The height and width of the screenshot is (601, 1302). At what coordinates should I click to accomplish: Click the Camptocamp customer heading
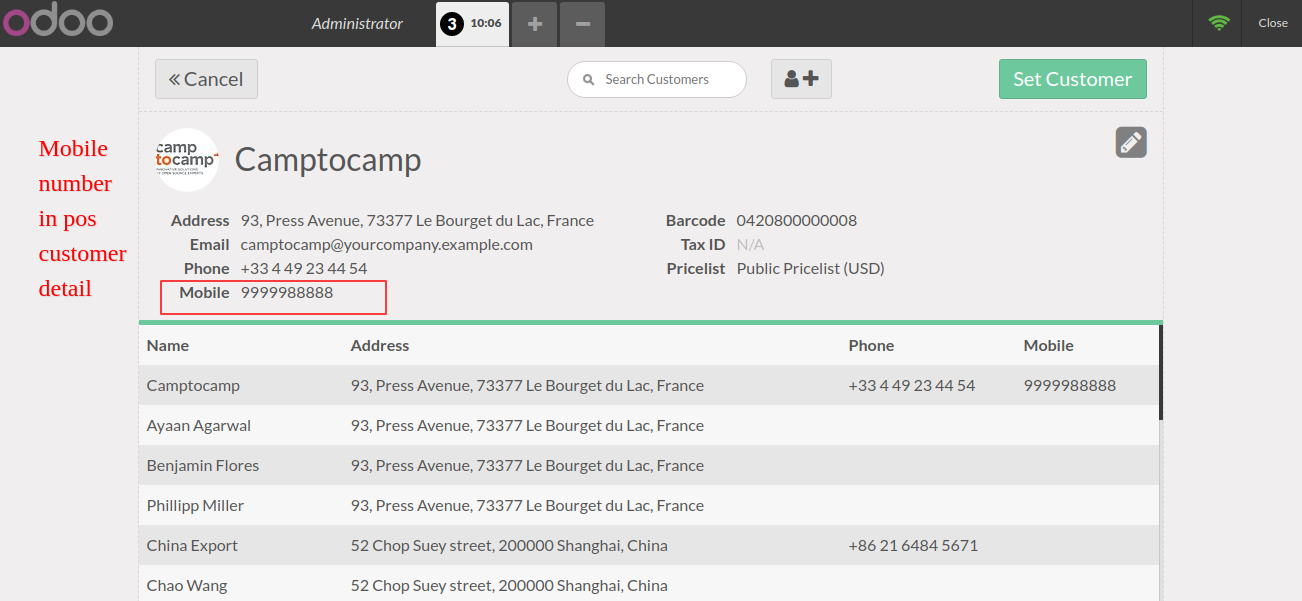pos(328,160)
